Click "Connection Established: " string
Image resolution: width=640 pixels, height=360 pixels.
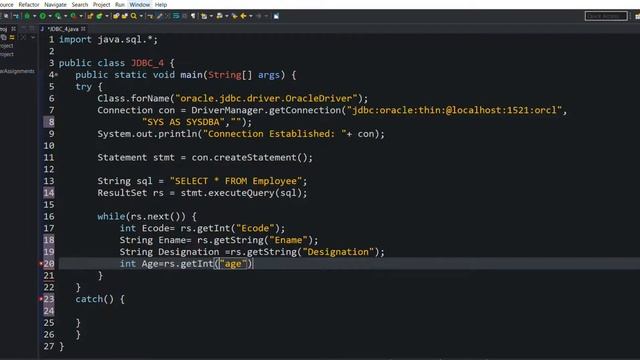point(275,134)
